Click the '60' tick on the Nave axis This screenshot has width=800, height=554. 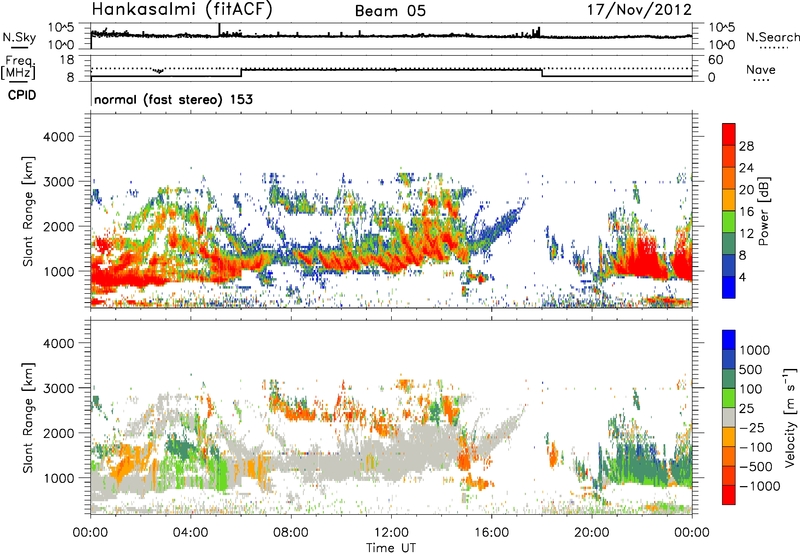click(715, 60)
